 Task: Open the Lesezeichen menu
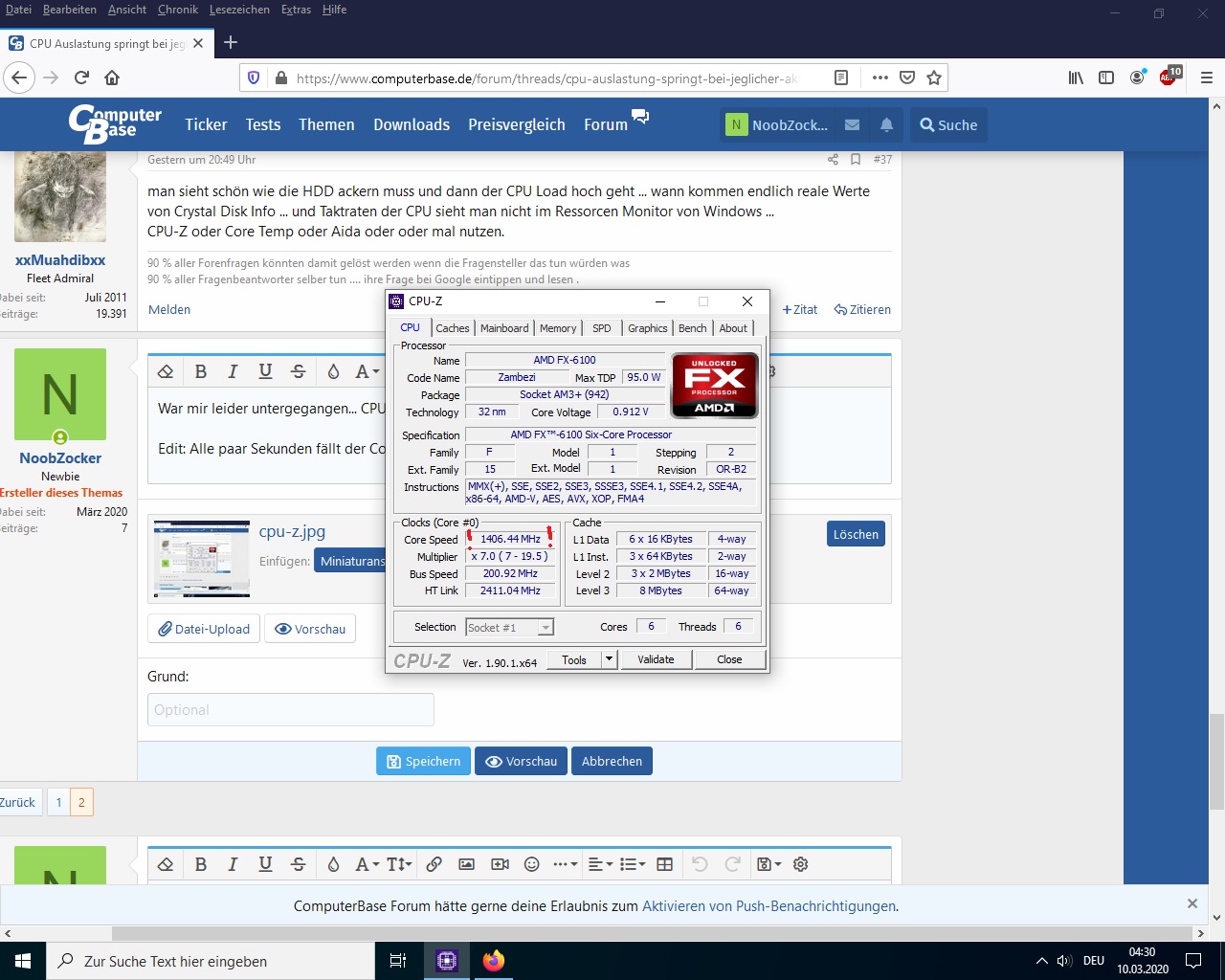tap(239, 10)
